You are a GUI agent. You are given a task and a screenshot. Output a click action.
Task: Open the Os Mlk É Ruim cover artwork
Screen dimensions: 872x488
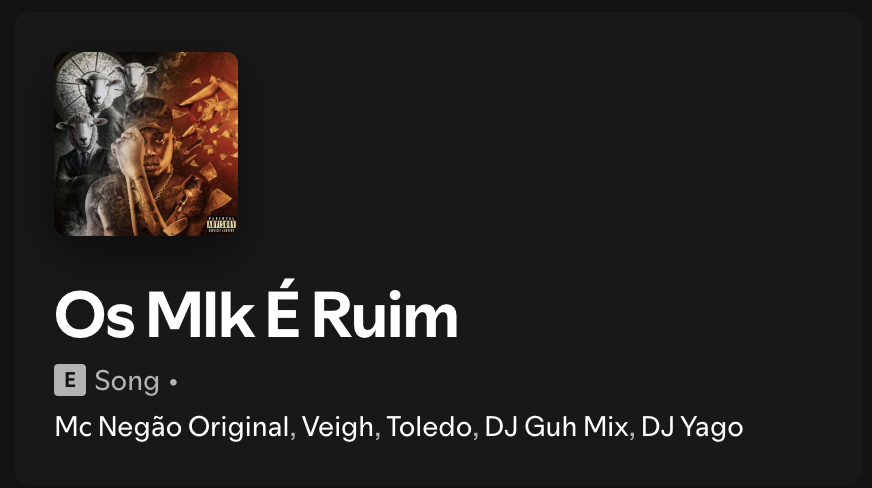coord(146,144)
